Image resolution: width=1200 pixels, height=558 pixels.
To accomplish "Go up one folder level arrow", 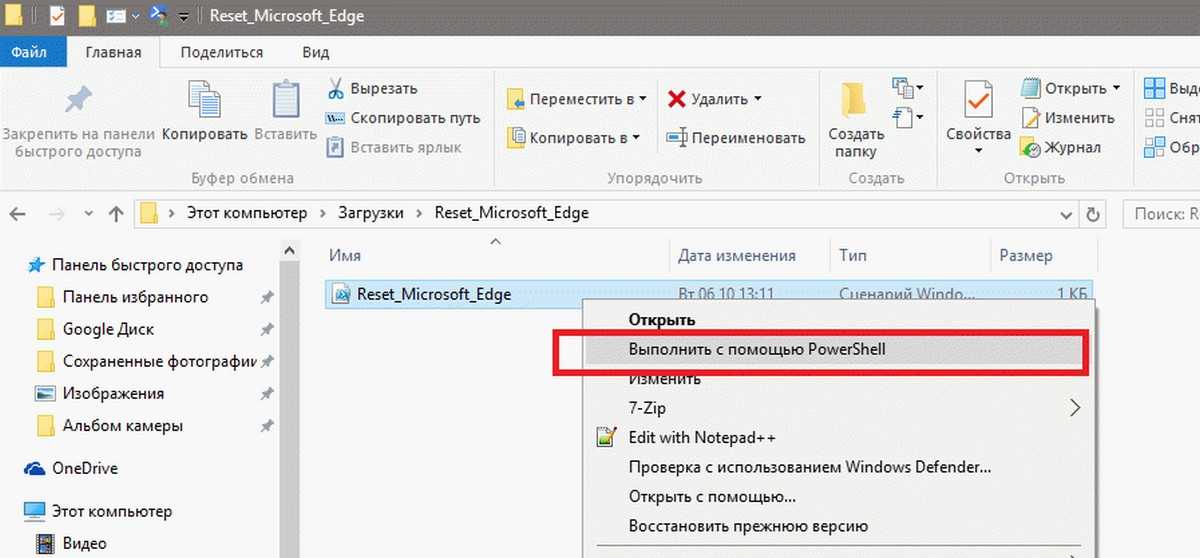I will click(x=116, y=213).
